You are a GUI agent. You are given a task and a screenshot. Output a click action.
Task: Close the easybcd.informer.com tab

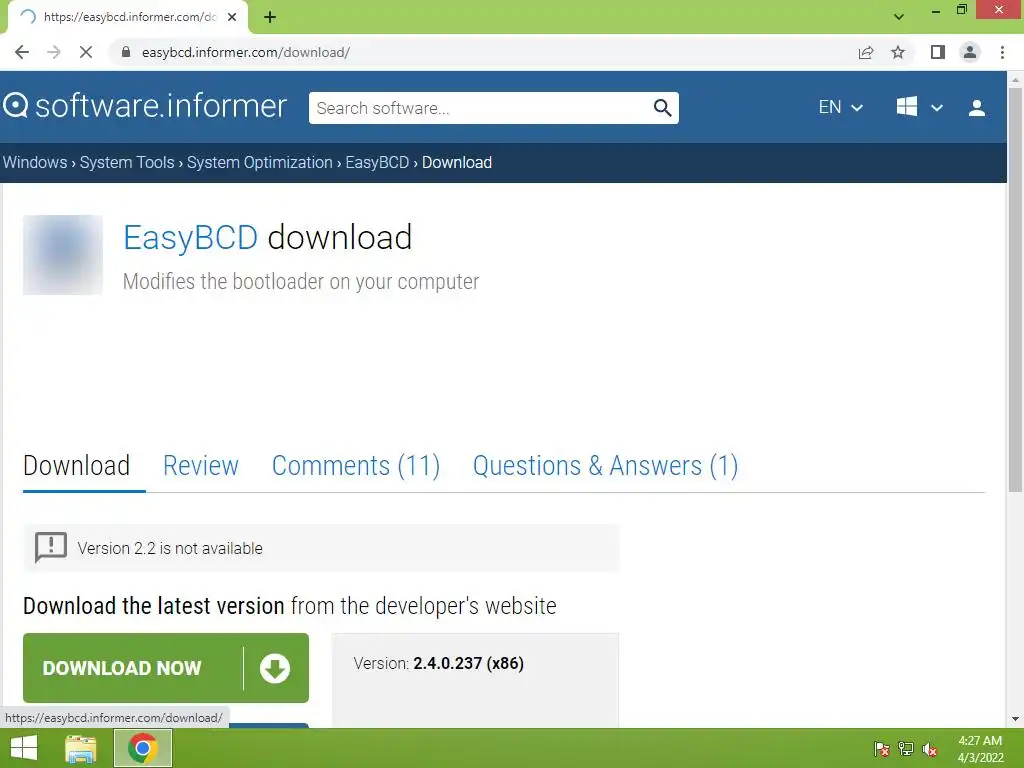pos(232,17)
